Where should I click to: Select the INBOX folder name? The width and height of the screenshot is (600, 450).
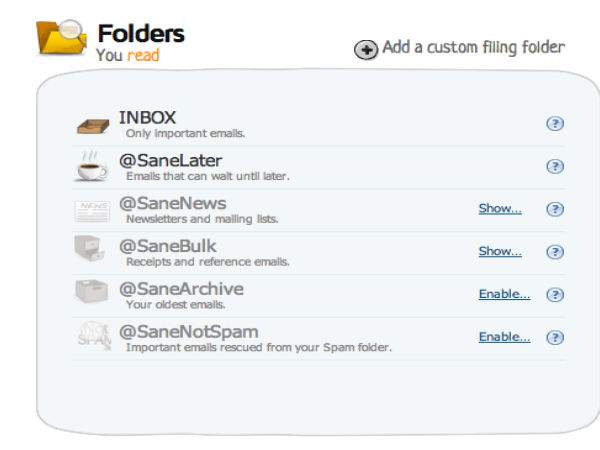click(x=147, y=118)
